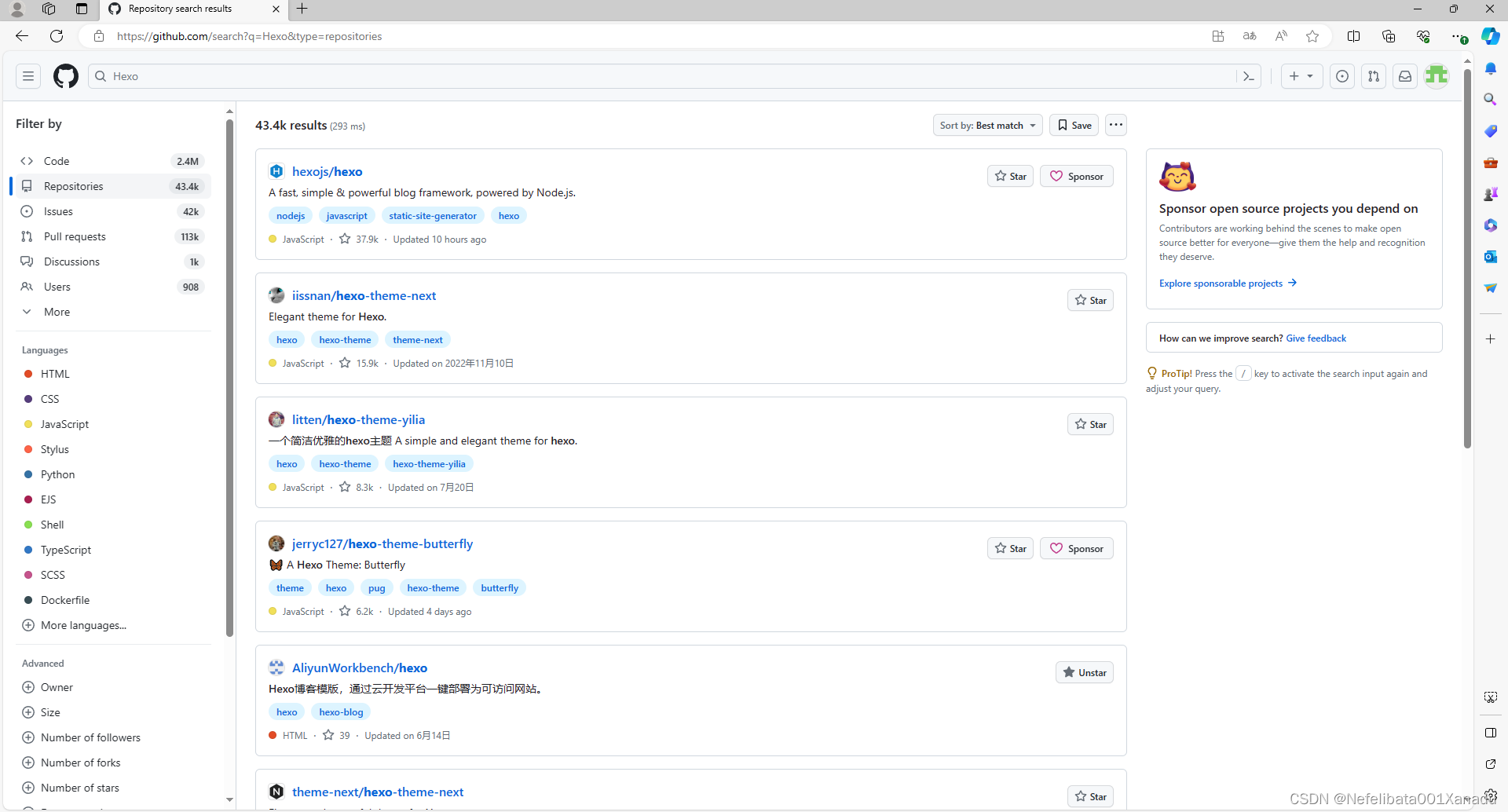Add a new app to Edge sidebar
The image size is (1508, 812).
click(x=1490, y=339)
